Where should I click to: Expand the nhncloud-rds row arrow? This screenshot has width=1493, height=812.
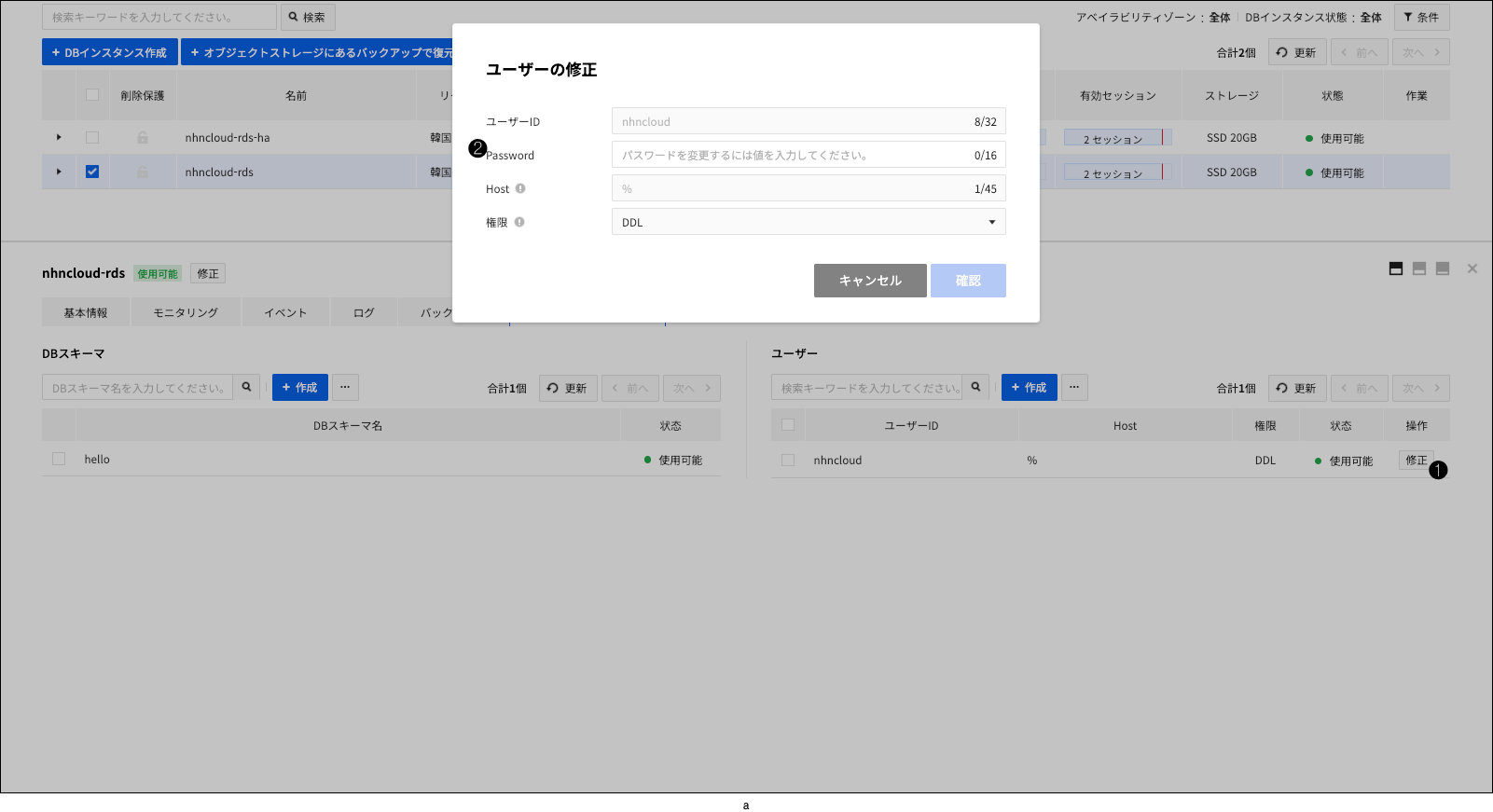pyautogui.click(x=59, y=172)
